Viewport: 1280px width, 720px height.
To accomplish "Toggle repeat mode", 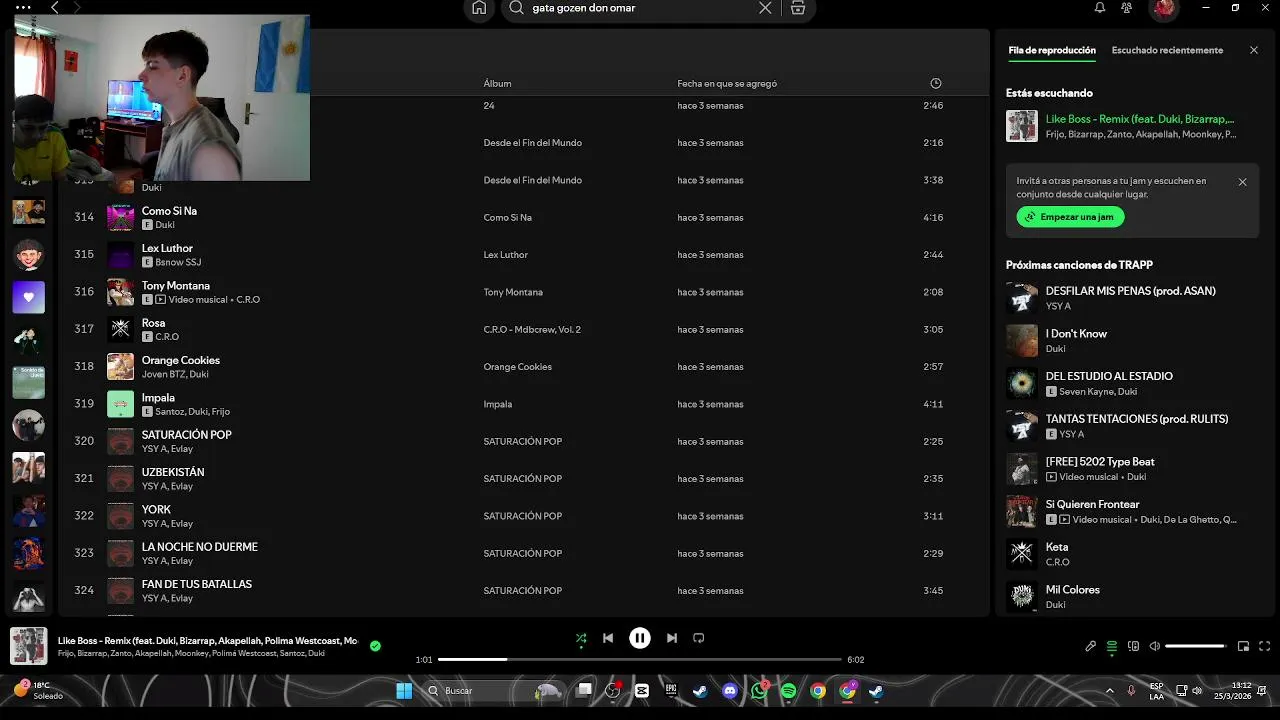I will point(699,638).
